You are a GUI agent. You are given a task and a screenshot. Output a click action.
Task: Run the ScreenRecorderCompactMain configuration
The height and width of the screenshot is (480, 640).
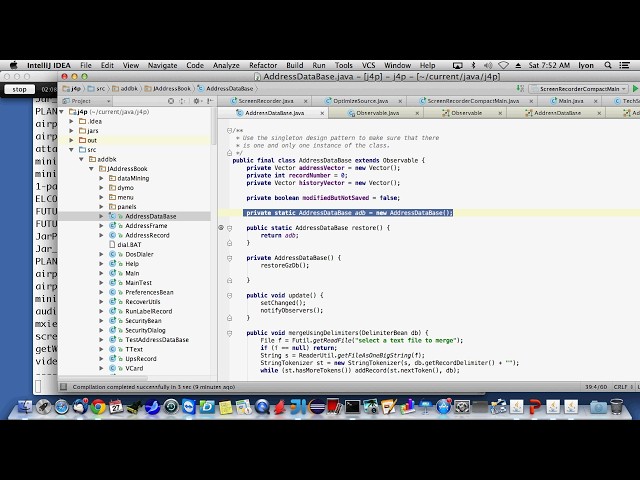[636, 89]
